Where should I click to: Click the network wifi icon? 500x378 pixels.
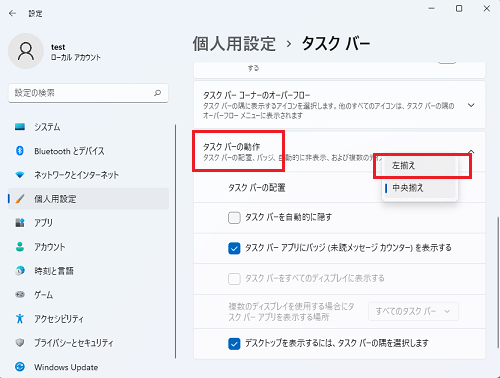(x=20, y=175)
